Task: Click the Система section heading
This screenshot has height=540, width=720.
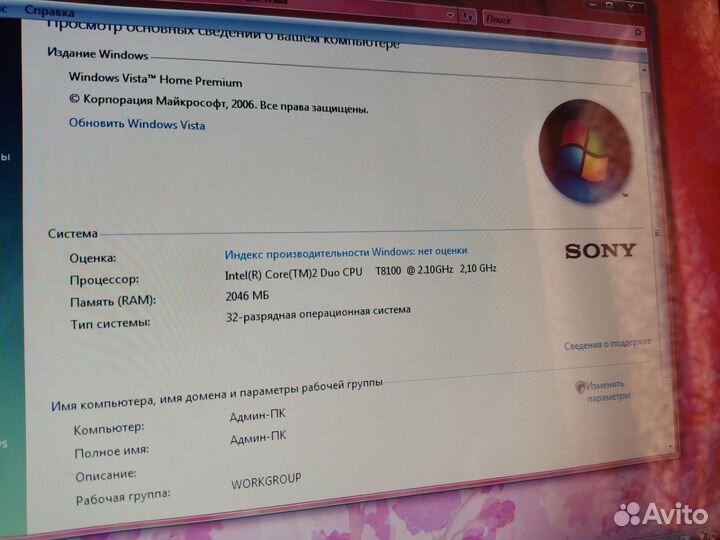Action: tap(73, 233)
